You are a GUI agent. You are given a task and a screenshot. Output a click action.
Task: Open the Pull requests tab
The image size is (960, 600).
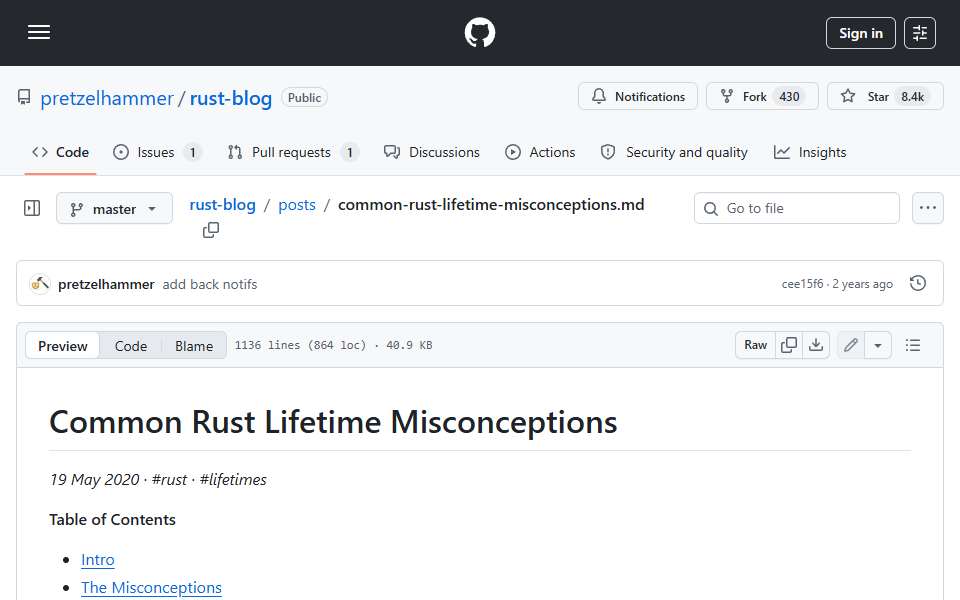[x=293, y=152]
